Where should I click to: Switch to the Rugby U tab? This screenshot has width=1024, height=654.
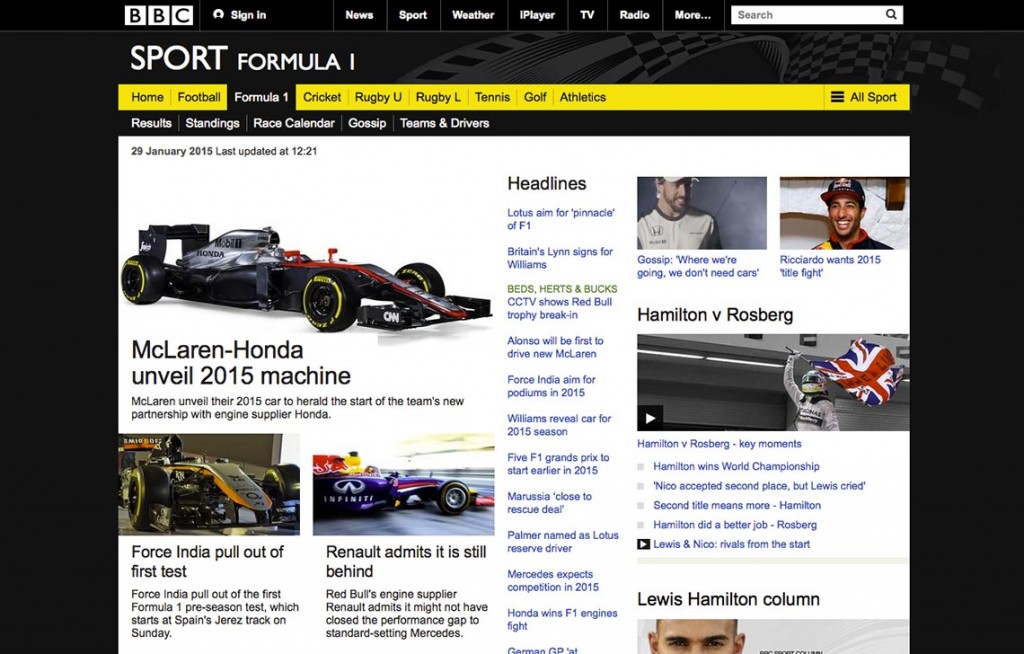click(x=378, y=97)
